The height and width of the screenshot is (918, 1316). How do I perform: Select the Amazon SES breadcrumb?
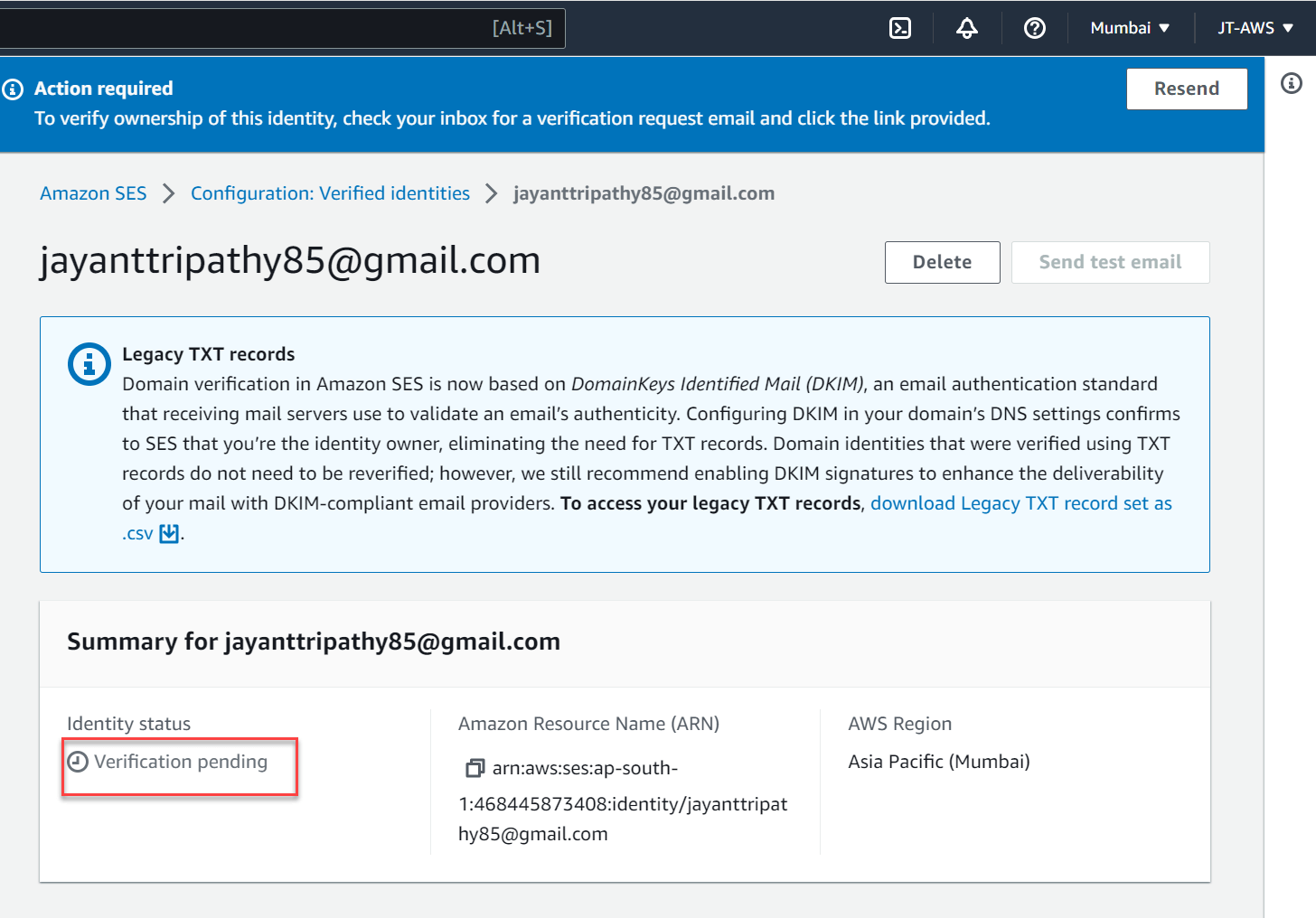coord(93,192)
